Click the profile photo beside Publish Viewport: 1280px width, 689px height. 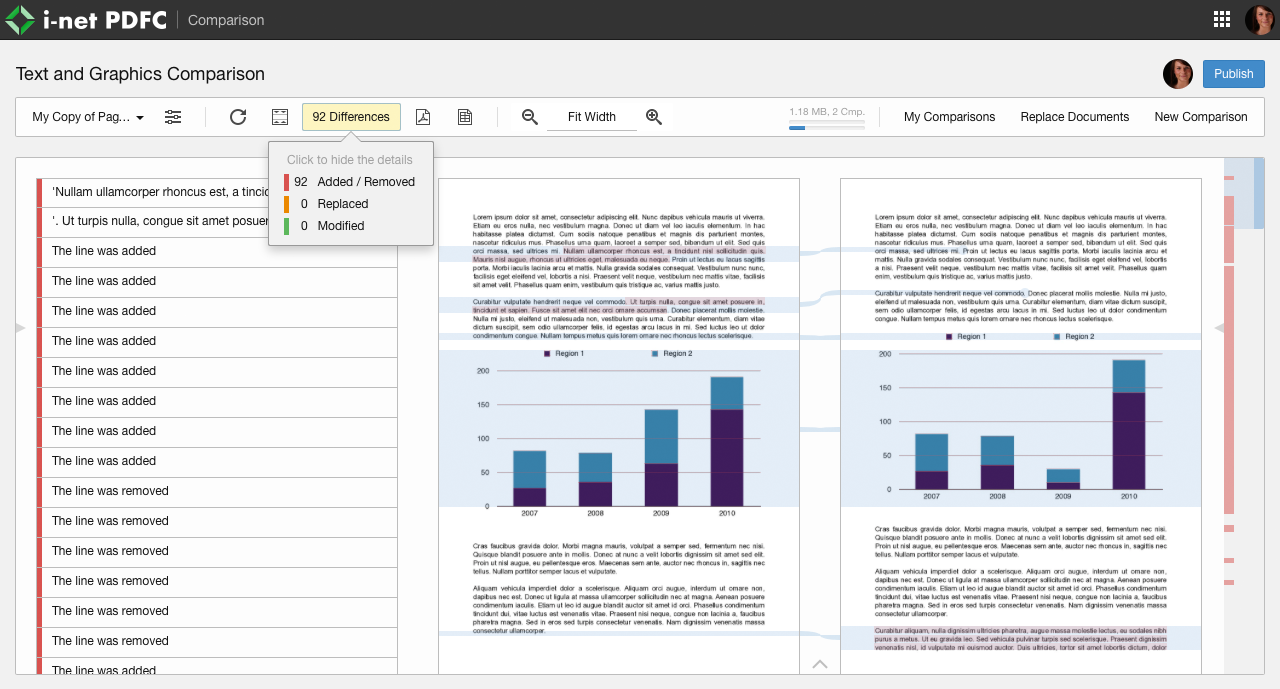pyautogui.click(x=1178, y=74)
